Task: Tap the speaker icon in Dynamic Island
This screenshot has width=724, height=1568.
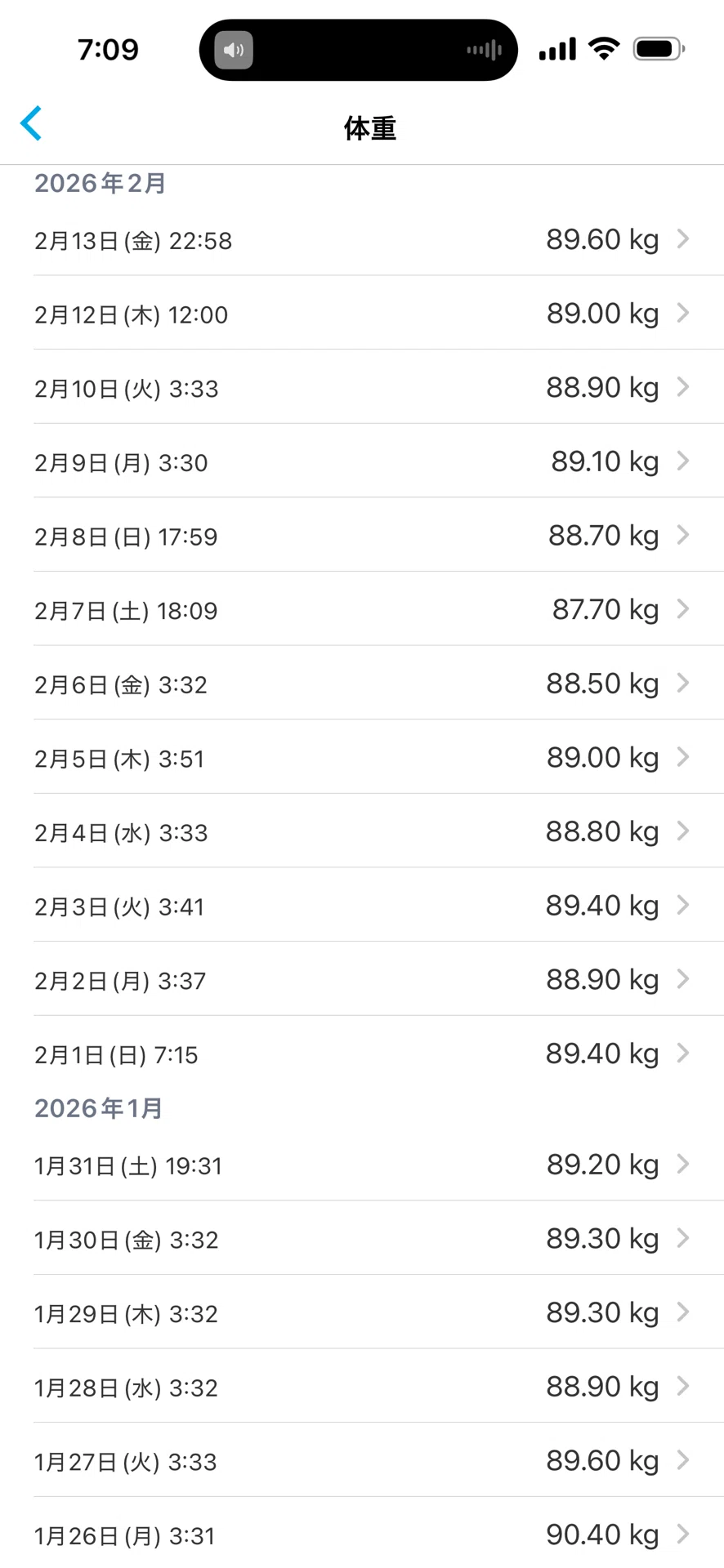Action: [234, 50]
